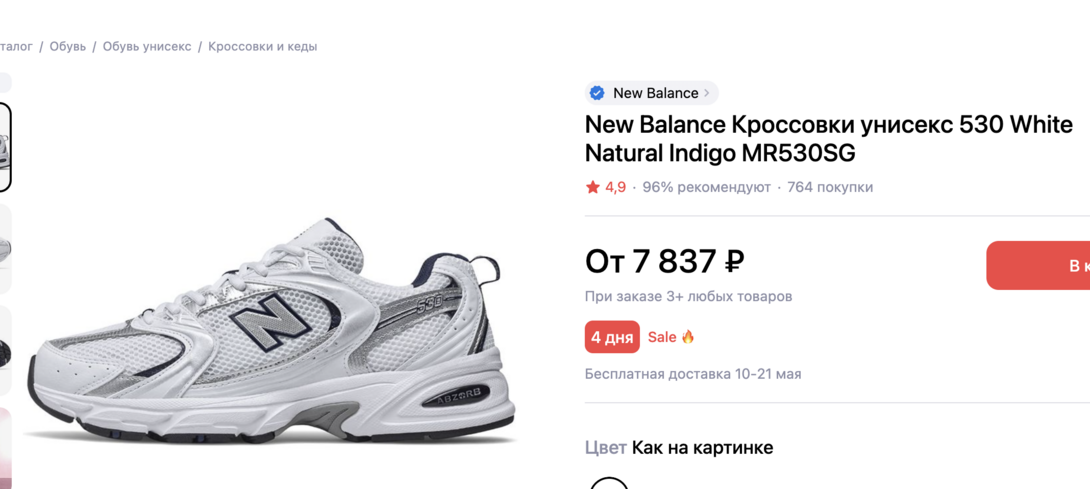The image size is (1090, 489).
Task: Select the first selected sneaker thumbnail
Action: 5,147
